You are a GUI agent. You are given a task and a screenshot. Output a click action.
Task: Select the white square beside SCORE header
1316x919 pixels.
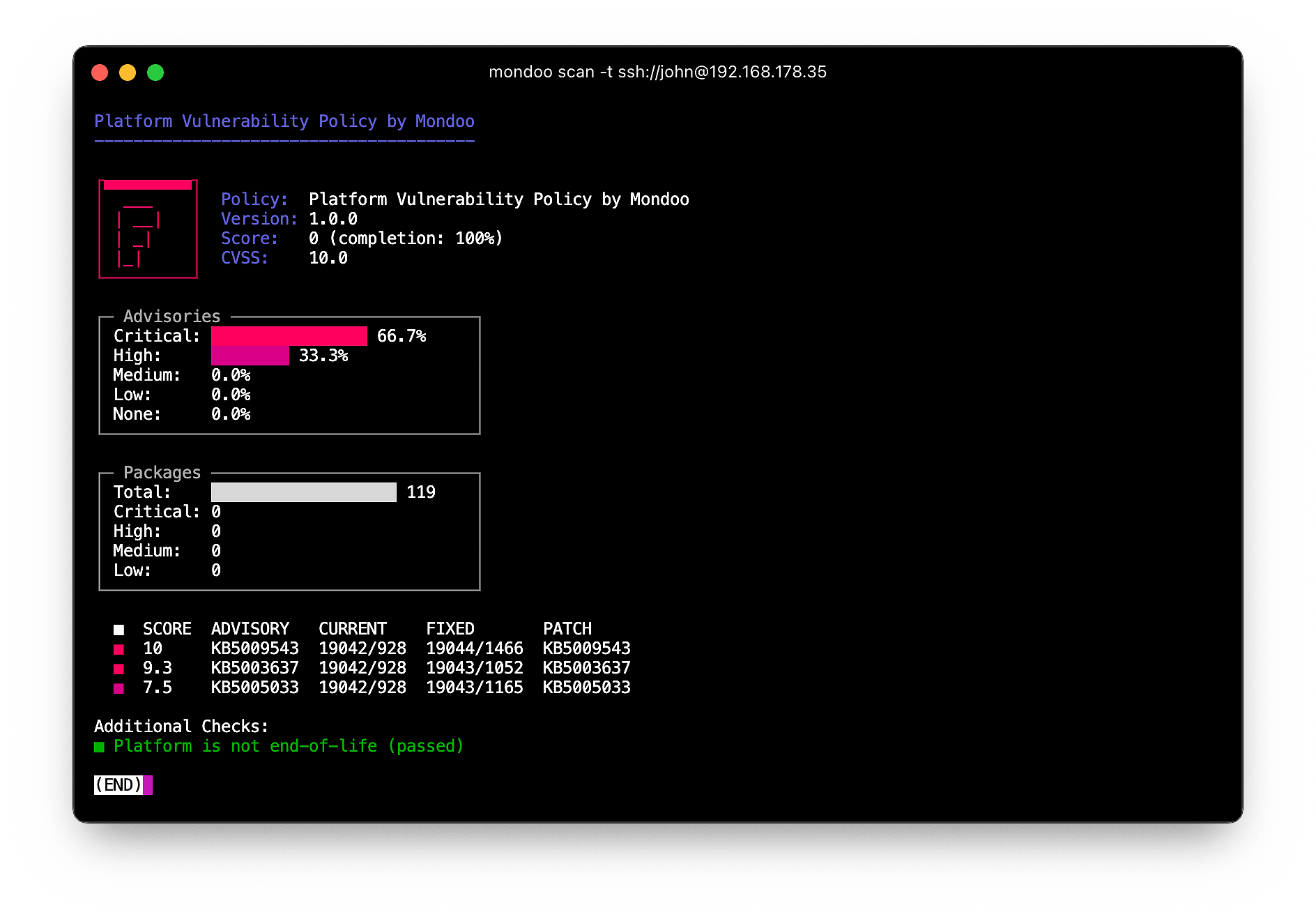coord(119,630)
